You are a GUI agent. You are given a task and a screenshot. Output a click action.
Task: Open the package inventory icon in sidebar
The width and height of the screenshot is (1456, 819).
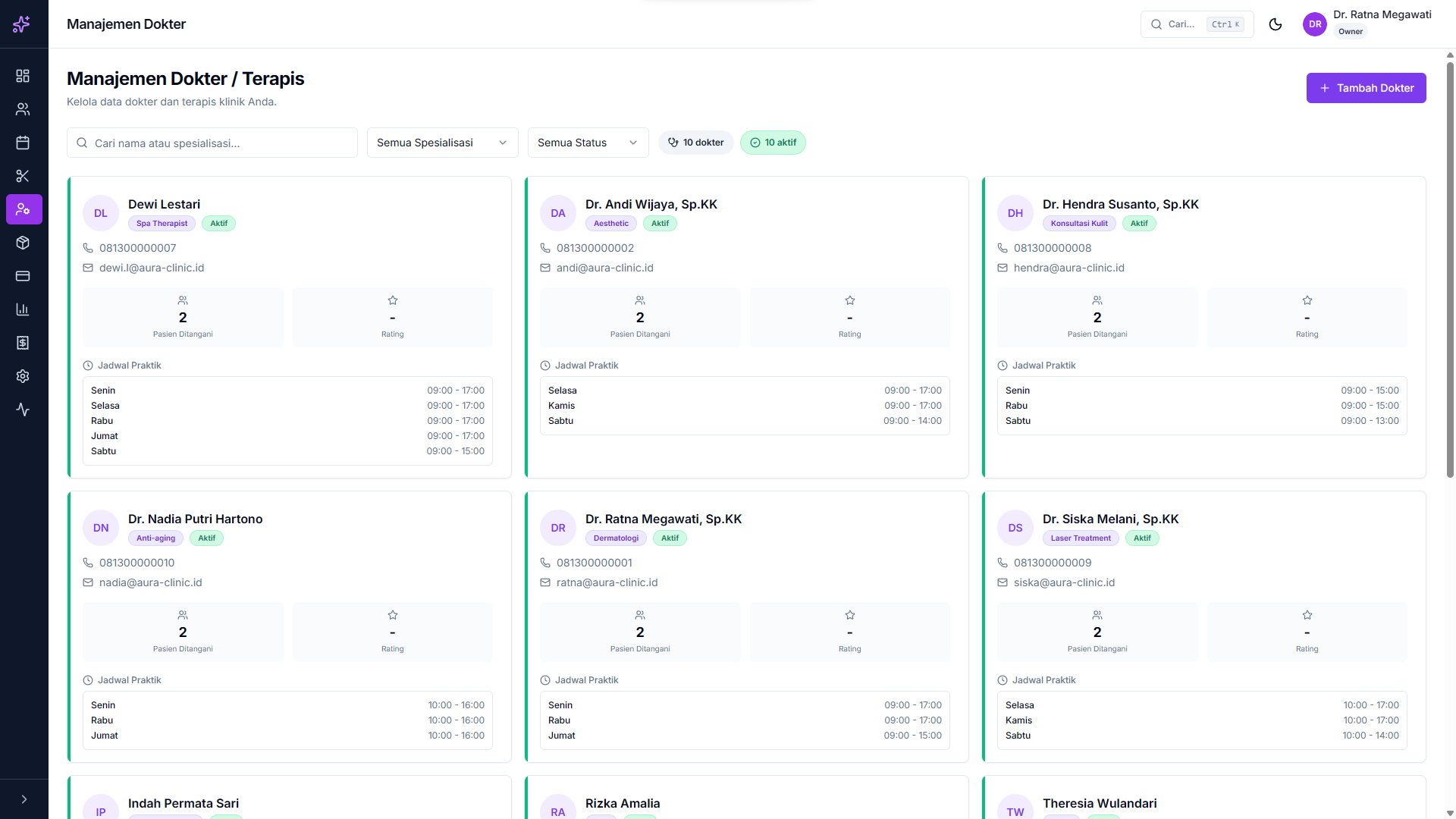(x=23, y=243)
